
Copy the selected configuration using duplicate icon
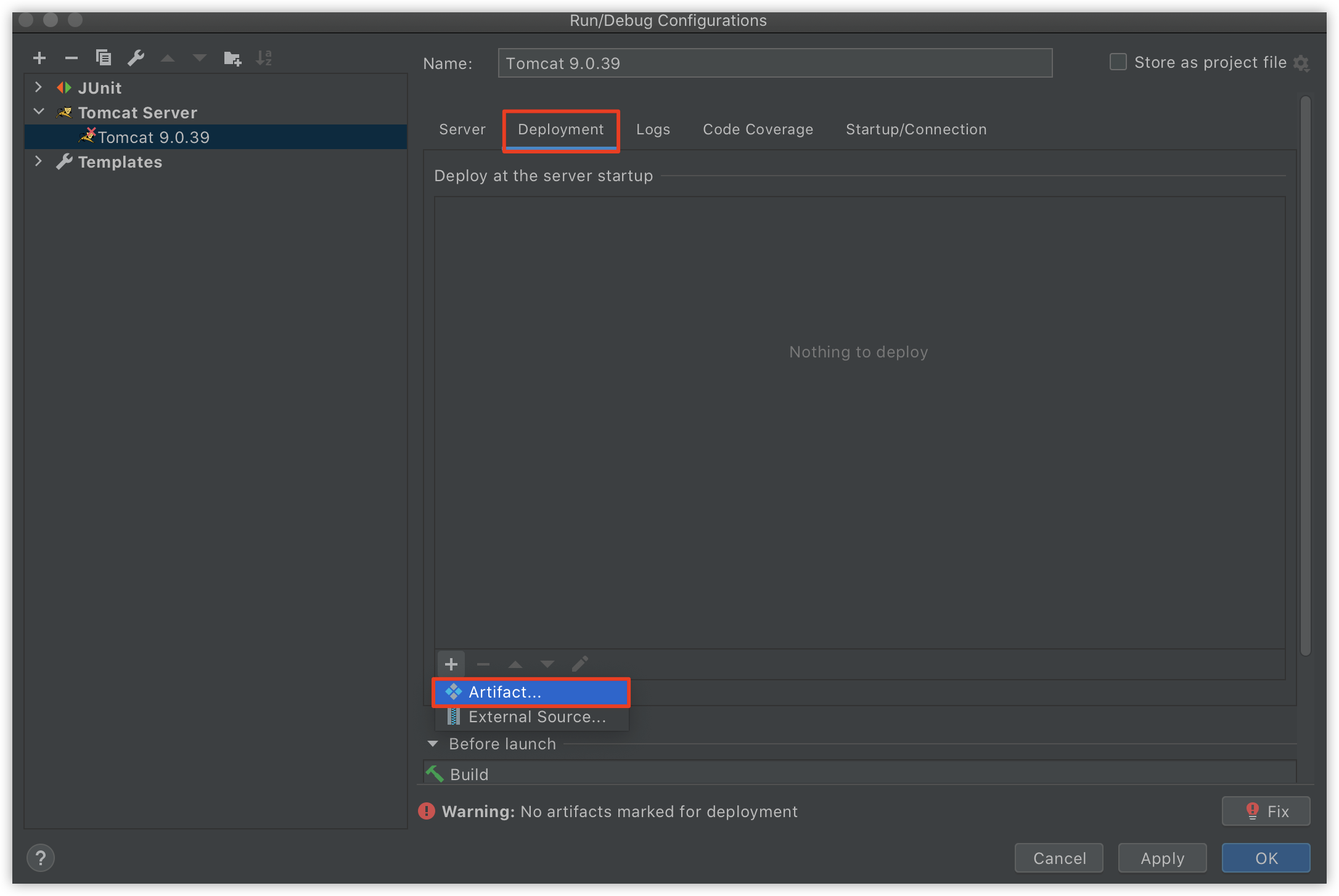click(104, 57)
